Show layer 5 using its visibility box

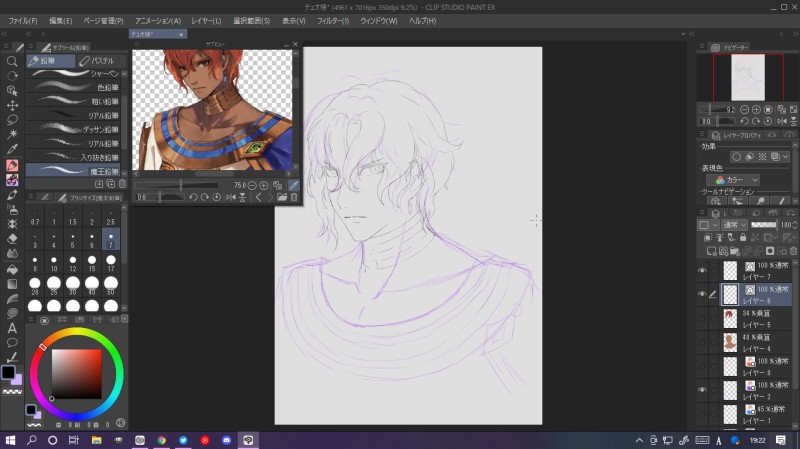coord(702,318)
